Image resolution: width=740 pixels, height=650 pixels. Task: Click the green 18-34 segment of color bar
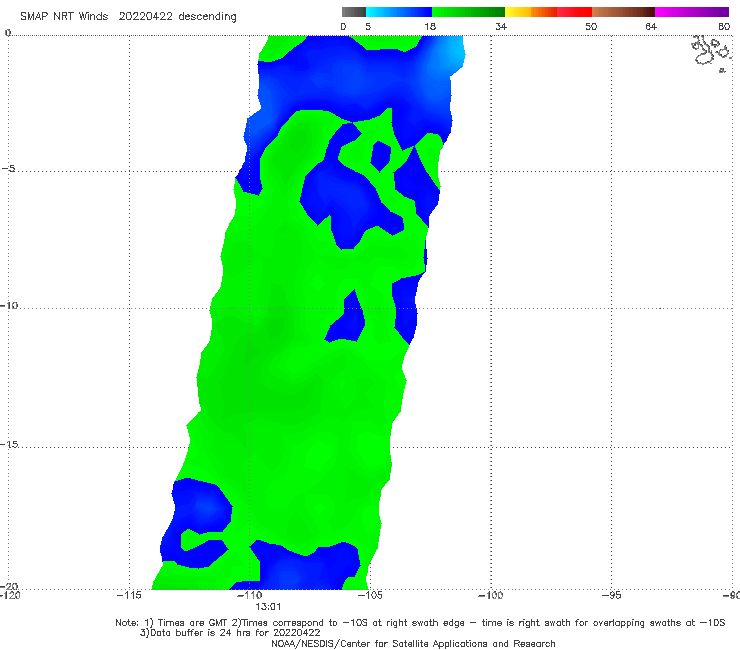468,12
